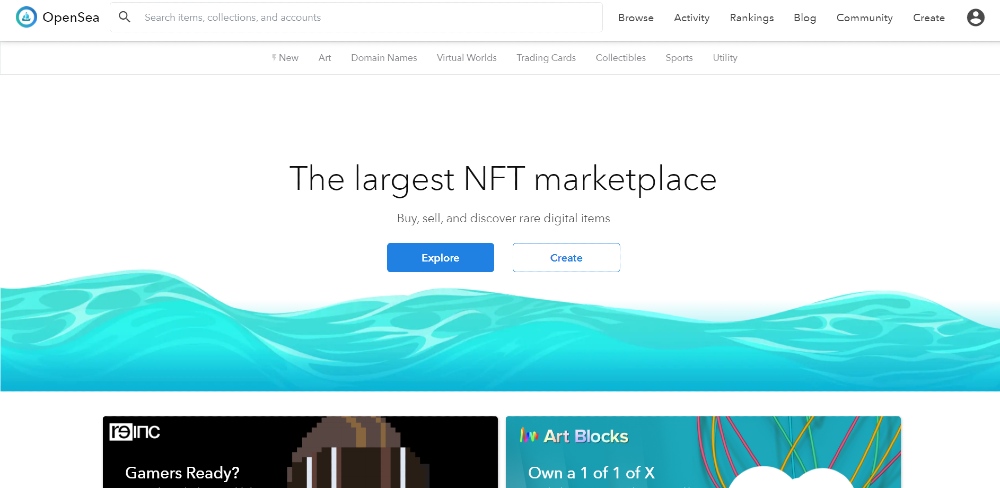The image size is (1000, 488).
Task: Open the Art Blocks Own a 1 of 1 of X banner
Action: (703, 452)
